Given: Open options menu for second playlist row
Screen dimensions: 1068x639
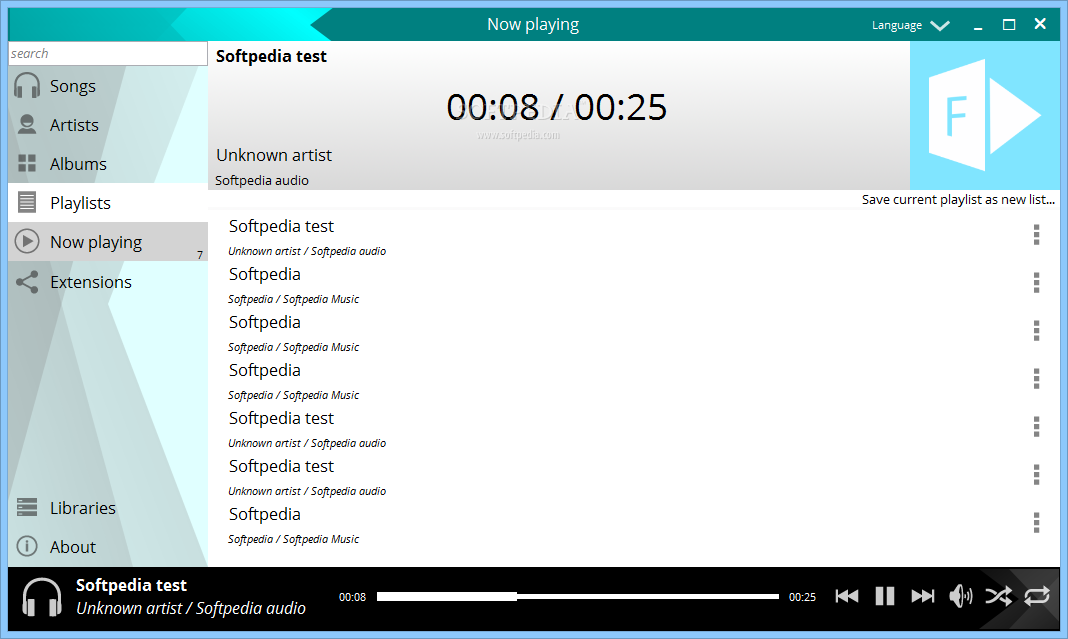Looking at the screenshot, I should 1036,282.
